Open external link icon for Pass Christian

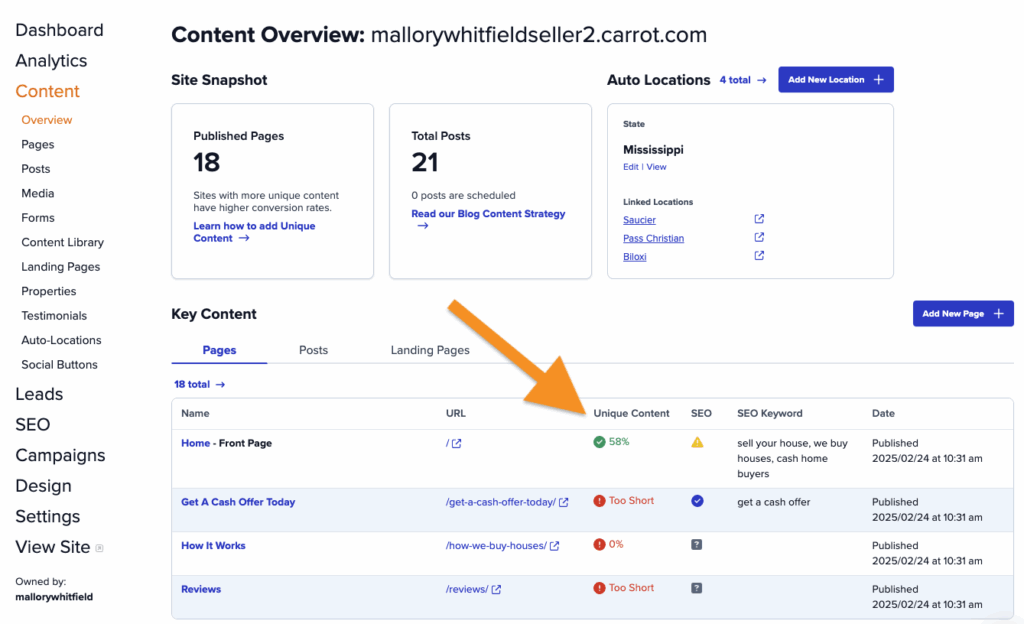[x=759, y=237]
